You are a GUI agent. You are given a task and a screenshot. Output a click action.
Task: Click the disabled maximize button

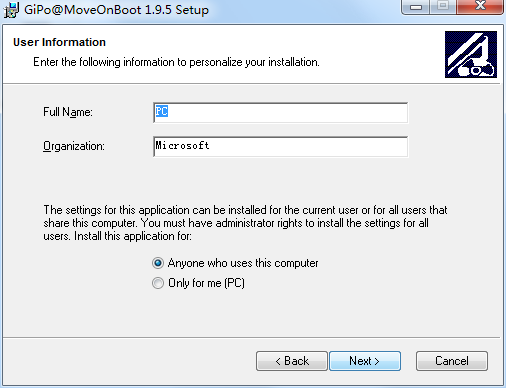pos(443,6)
